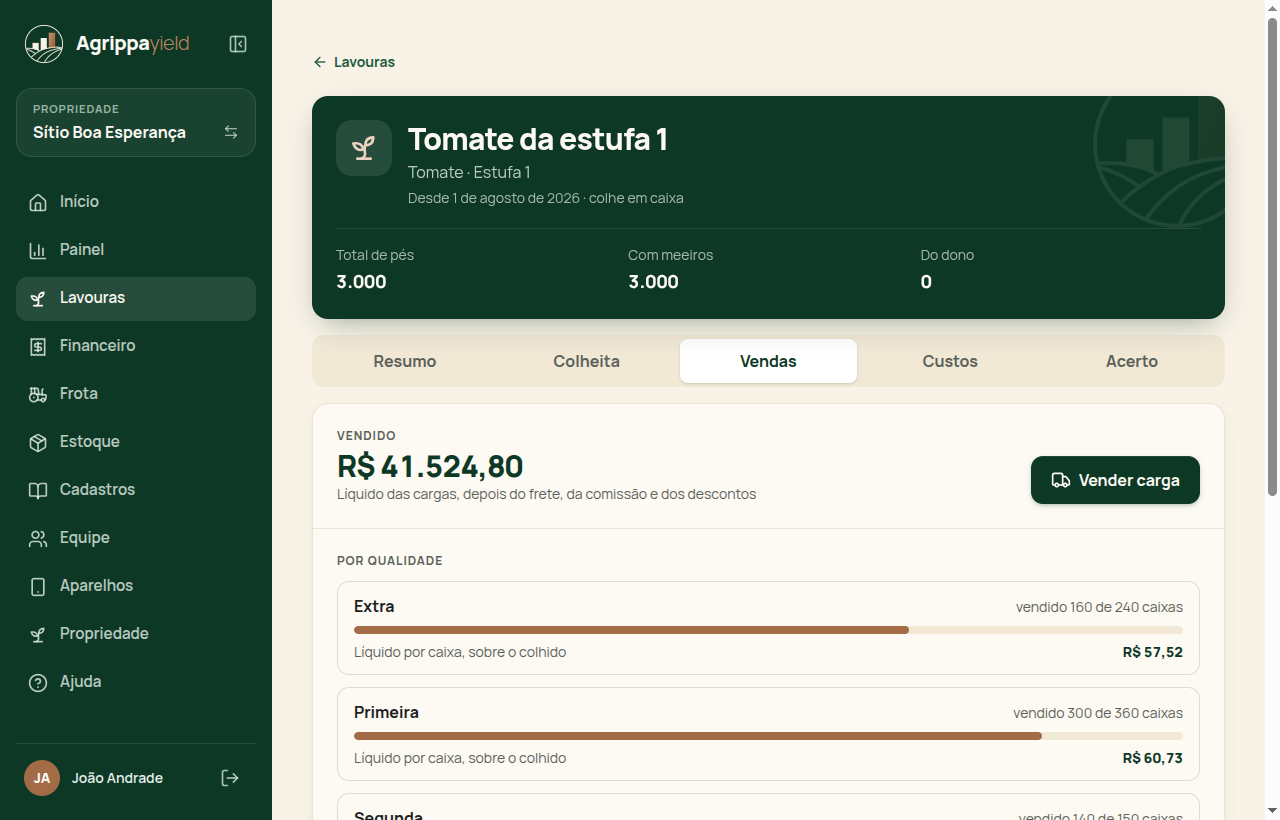
Task: Click the Painel bar chart icon
Action: 38,250
